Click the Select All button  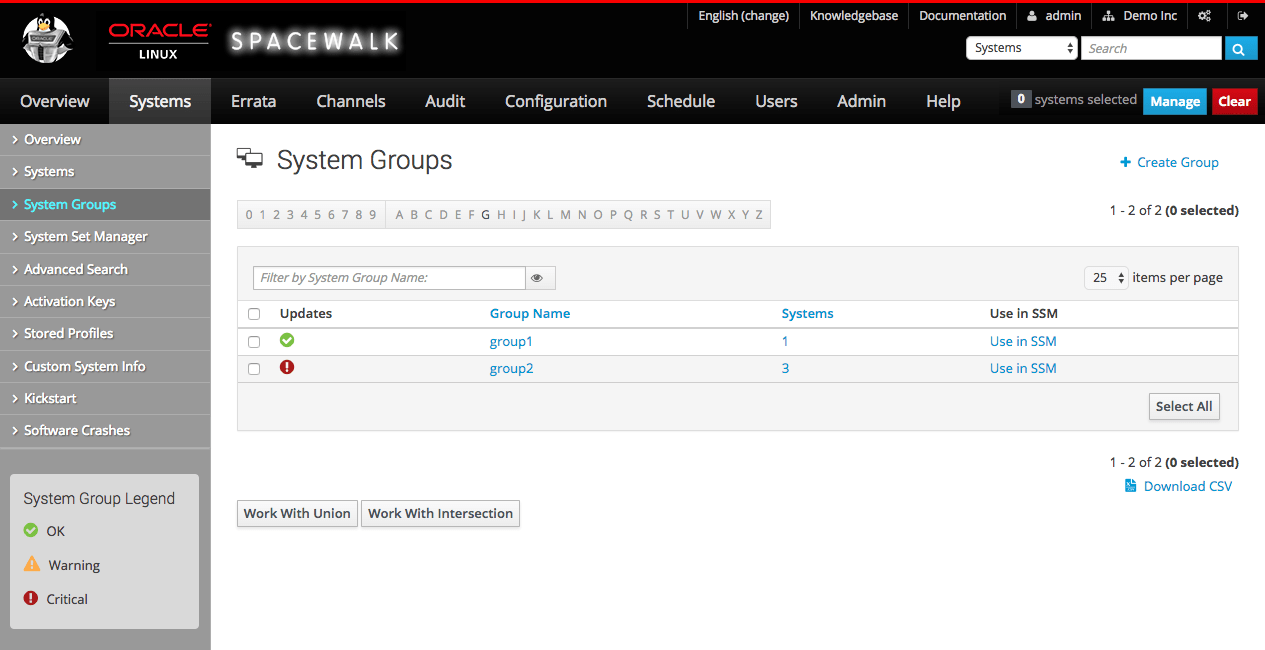point(1184,406)
